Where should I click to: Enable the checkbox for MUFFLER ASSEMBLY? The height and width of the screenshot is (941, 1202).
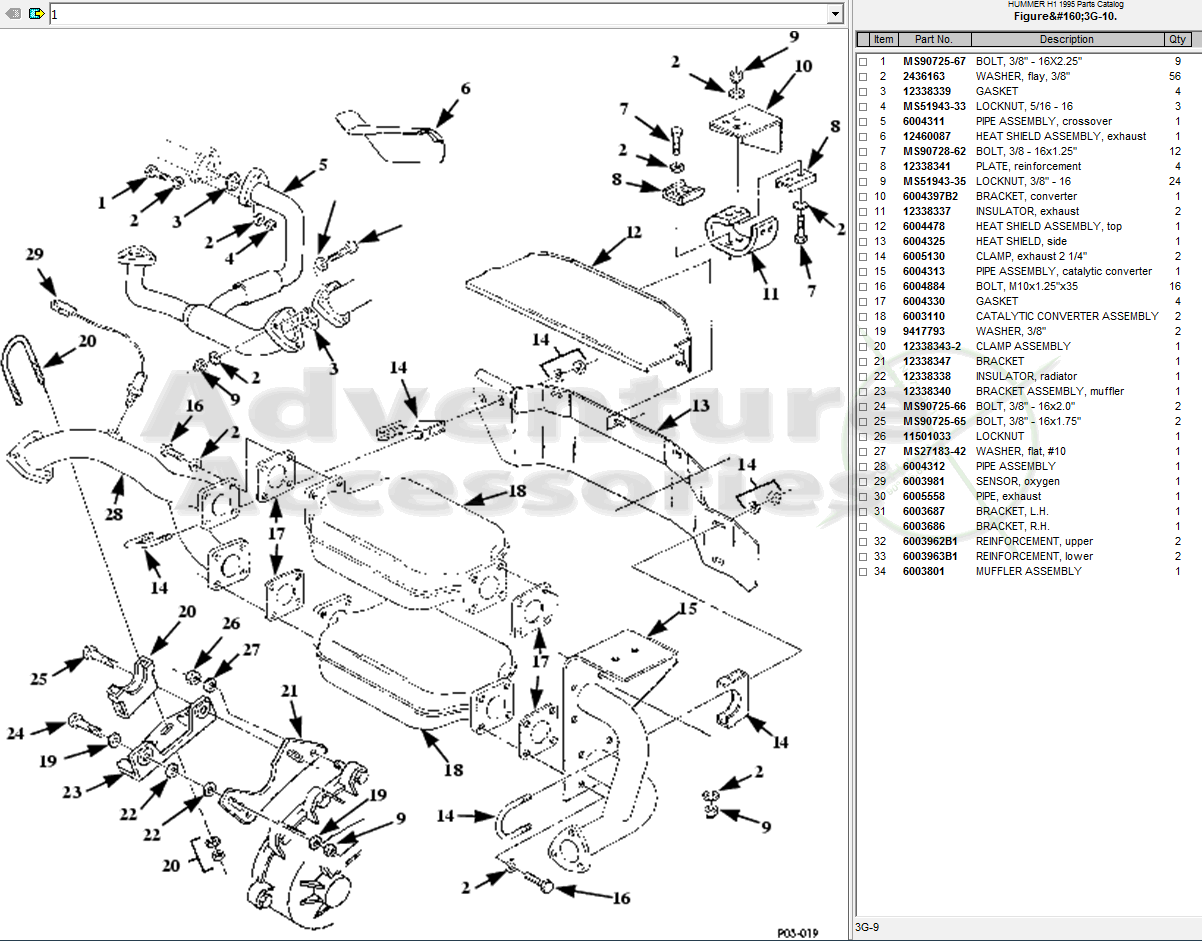pos(863,572)
